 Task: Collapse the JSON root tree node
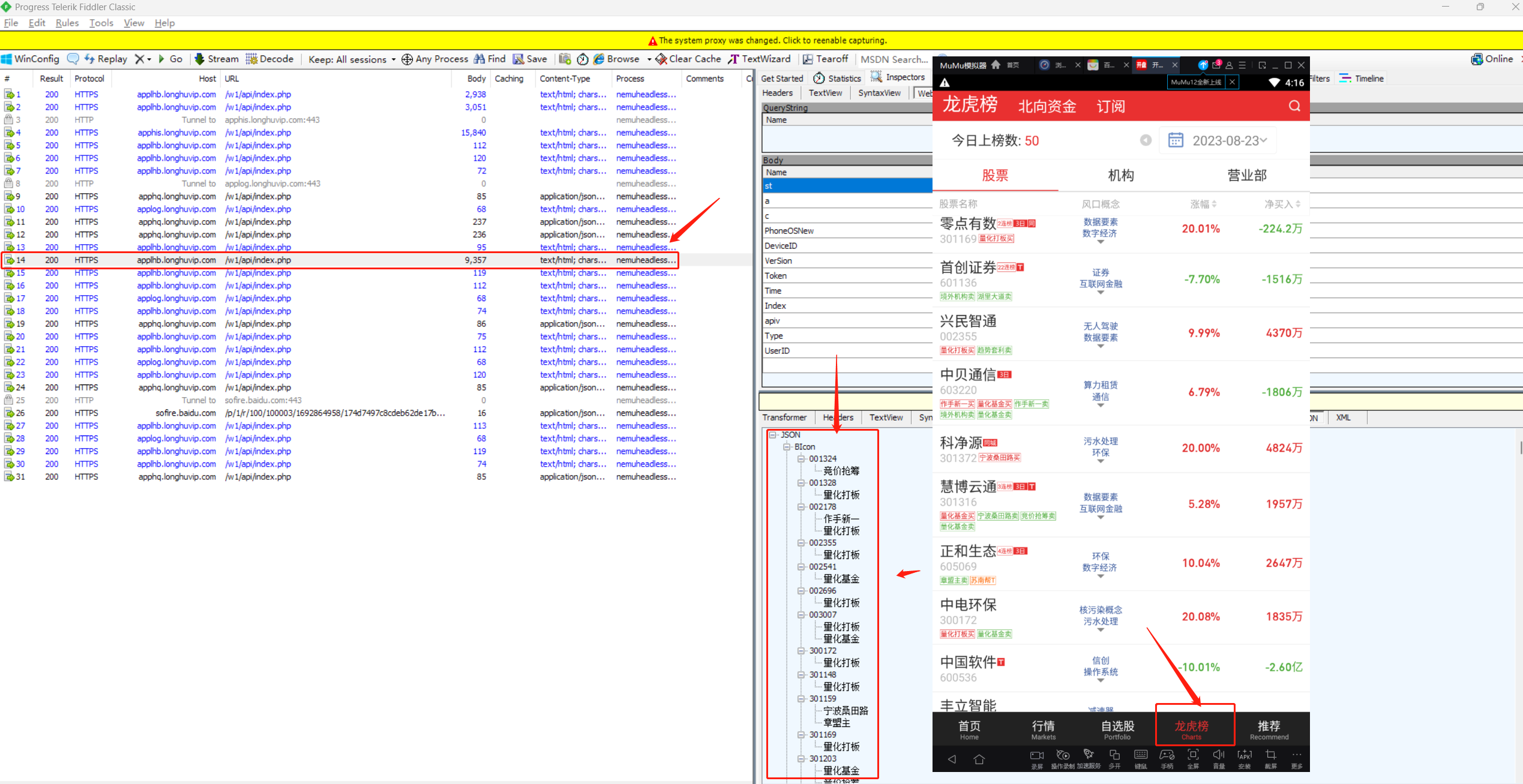pos(774,435)
